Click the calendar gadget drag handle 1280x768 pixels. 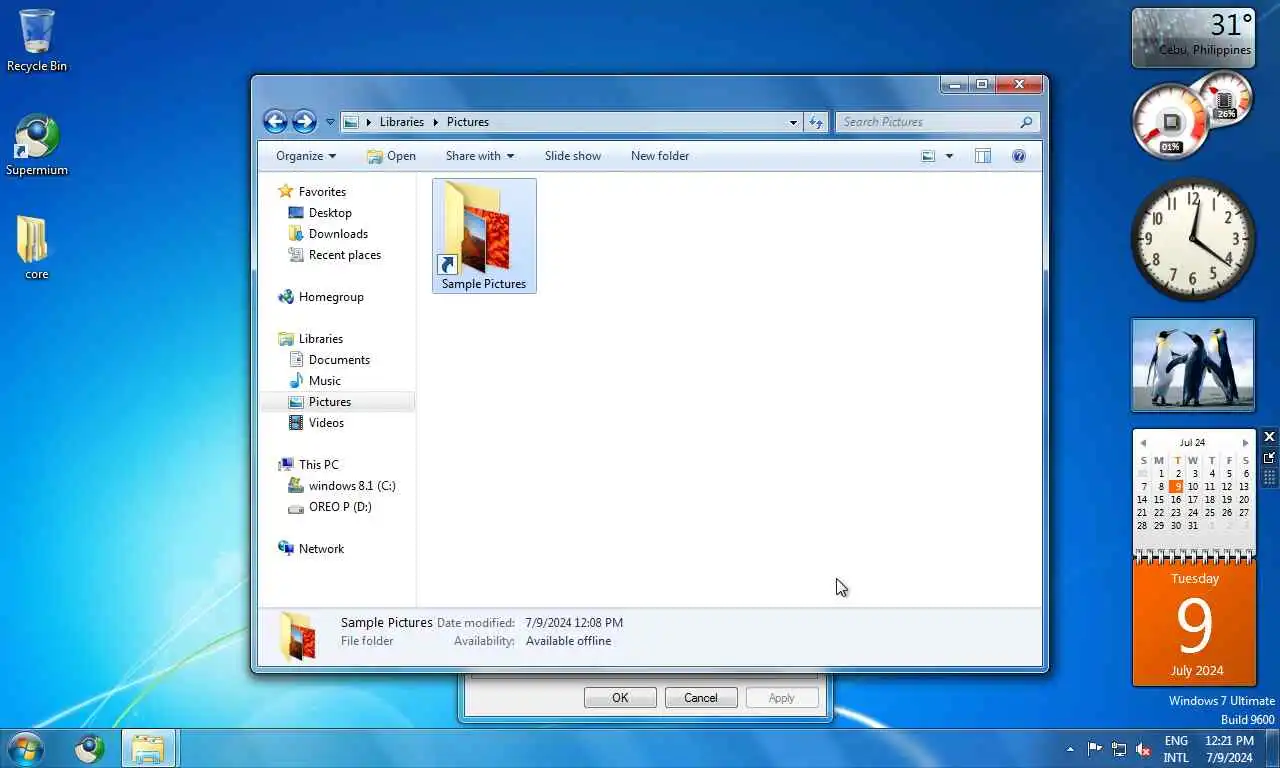(1269, 478)
